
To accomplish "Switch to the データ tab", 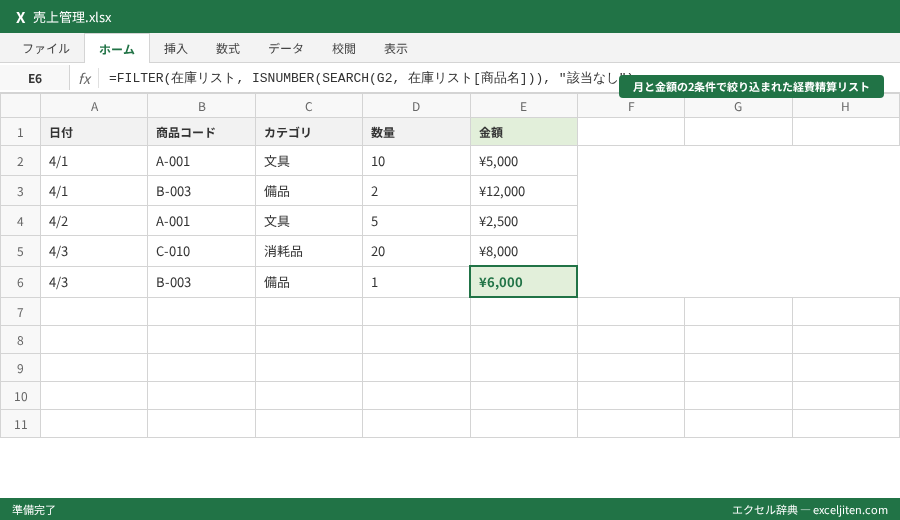I will [286, 49].
